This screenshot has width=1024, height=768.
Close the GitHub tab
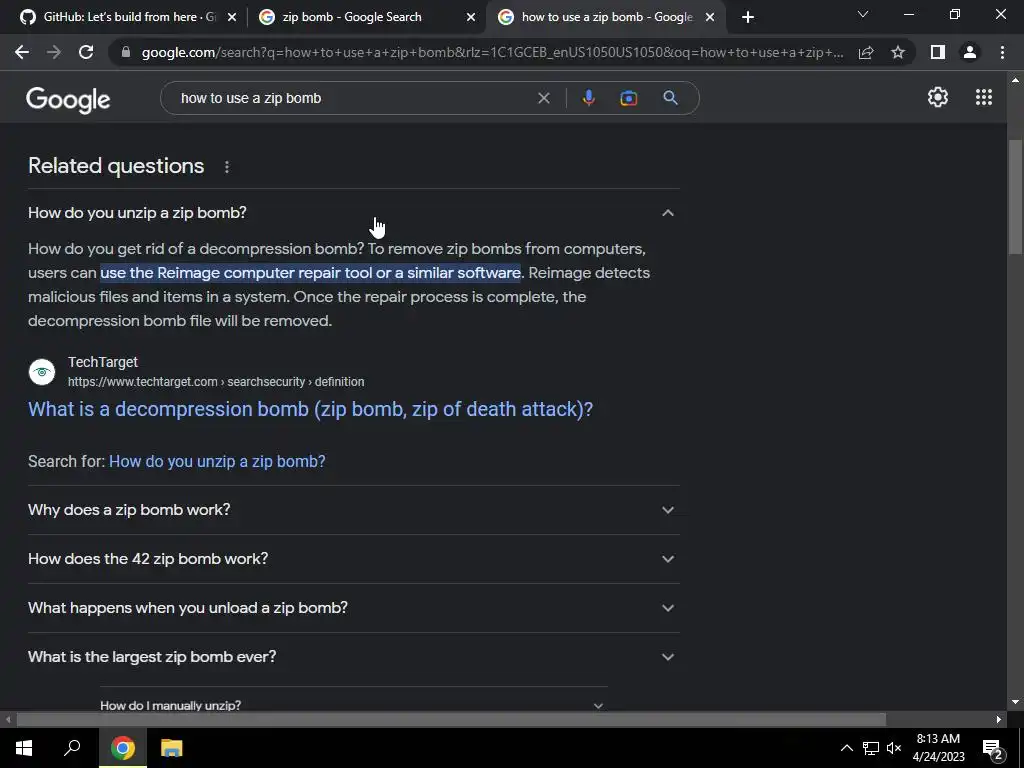tap(231, 18)
